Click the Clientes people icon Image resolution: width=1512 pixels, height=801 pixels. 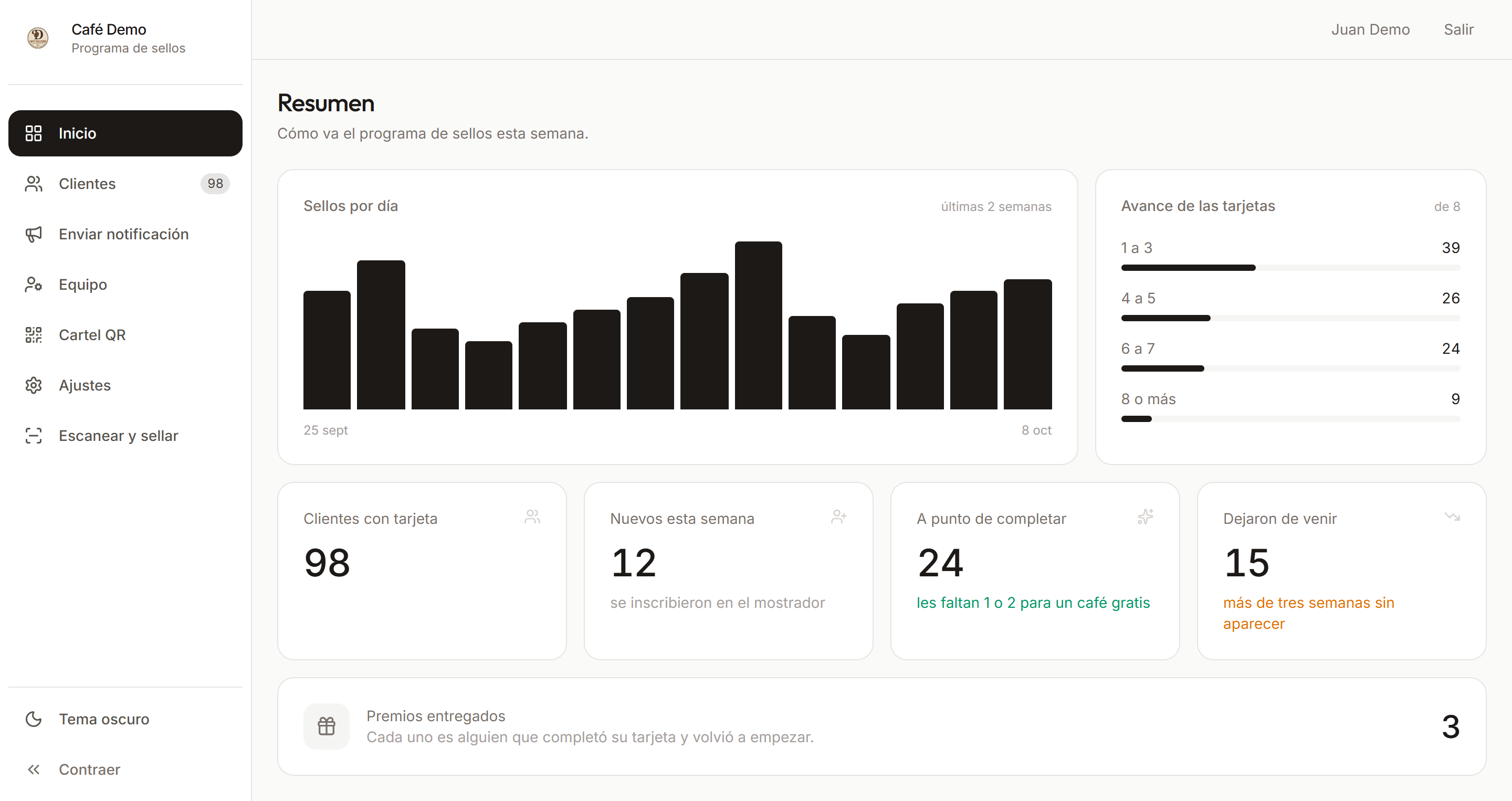[34, 184]
